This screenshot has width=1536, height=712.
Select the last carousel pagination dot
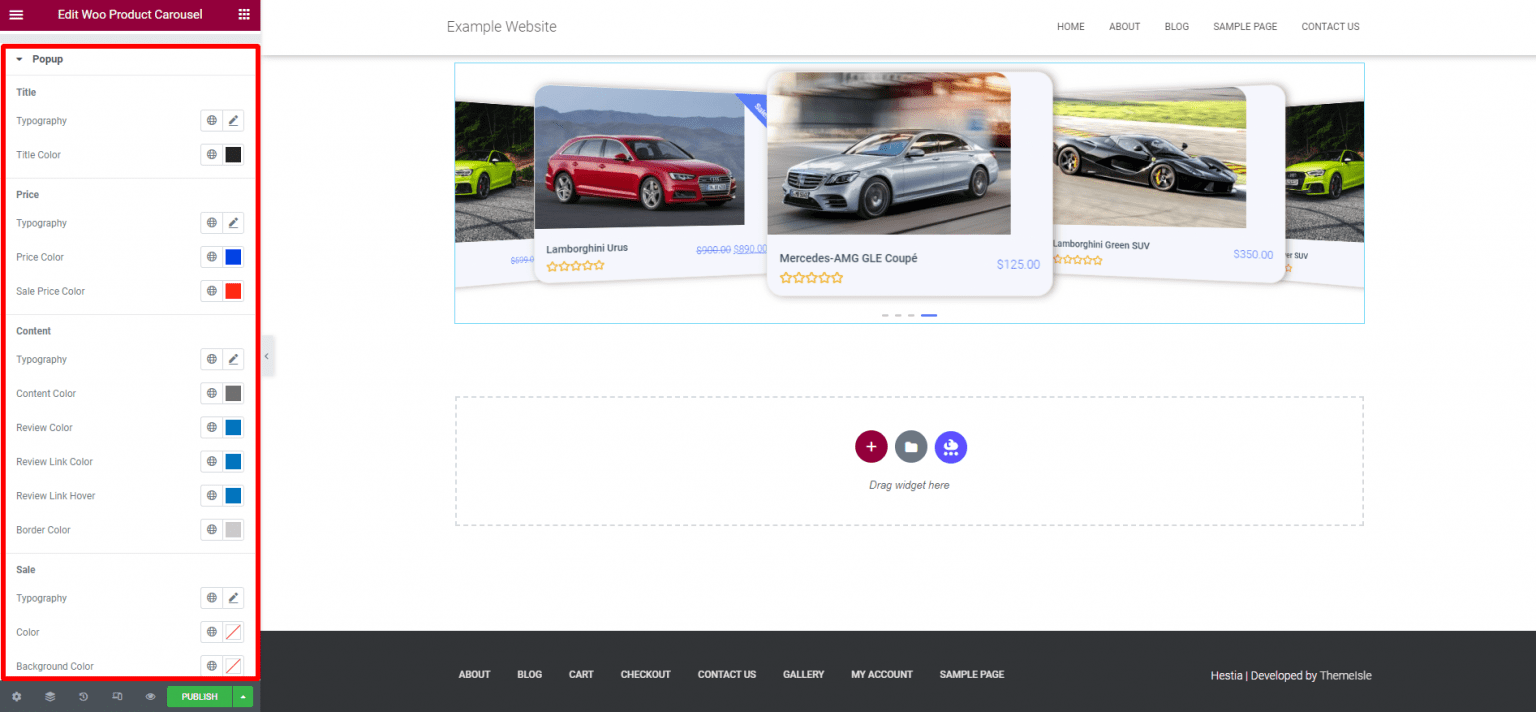coord(928,315)
